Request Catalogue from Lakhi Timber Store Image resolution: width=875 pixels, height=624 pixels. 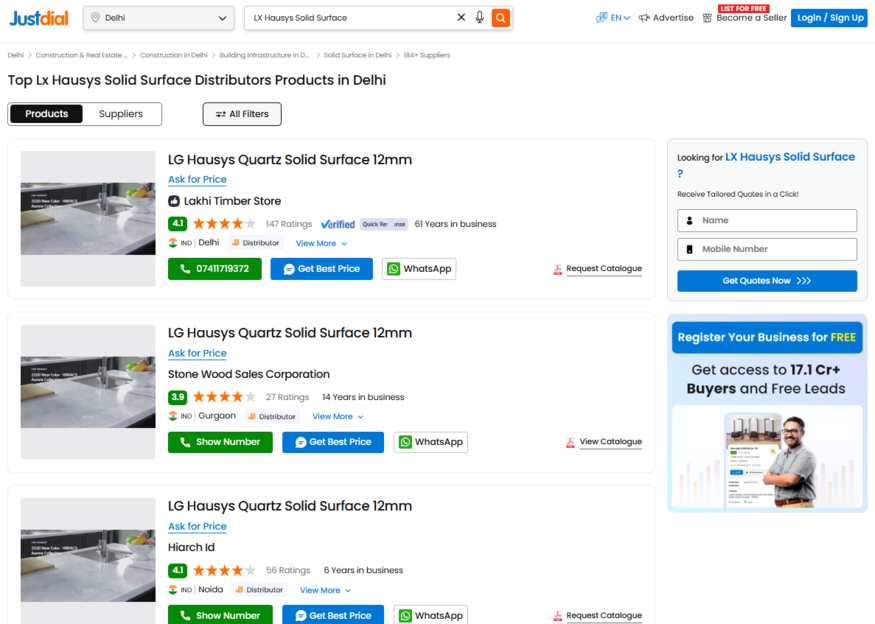[598, 269]
